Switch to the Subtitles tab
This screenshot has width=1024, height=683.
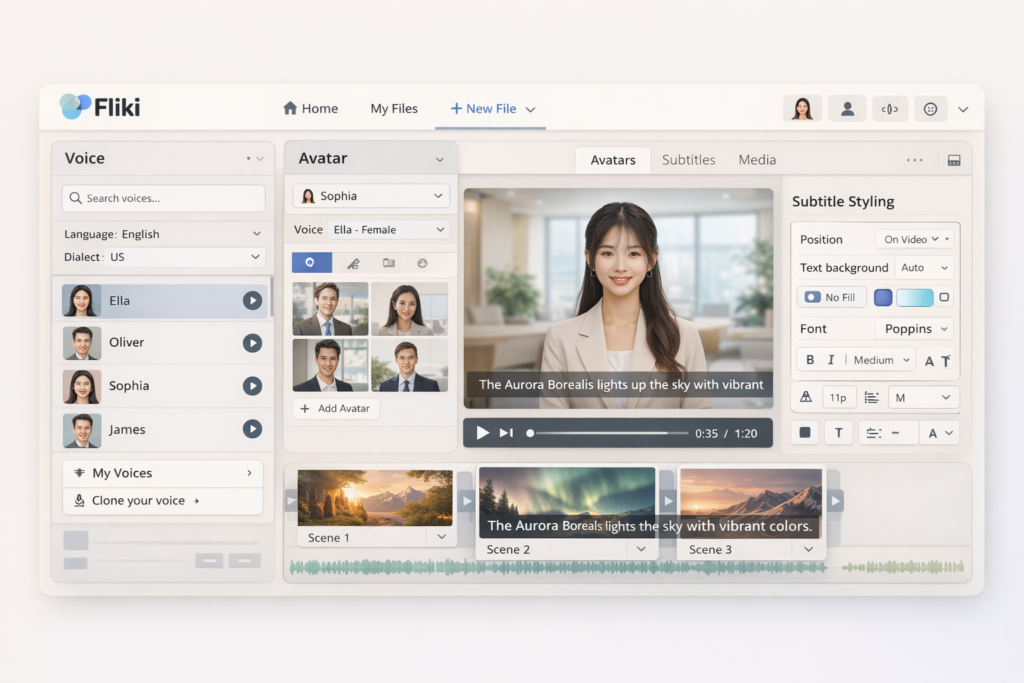point(688,159)
